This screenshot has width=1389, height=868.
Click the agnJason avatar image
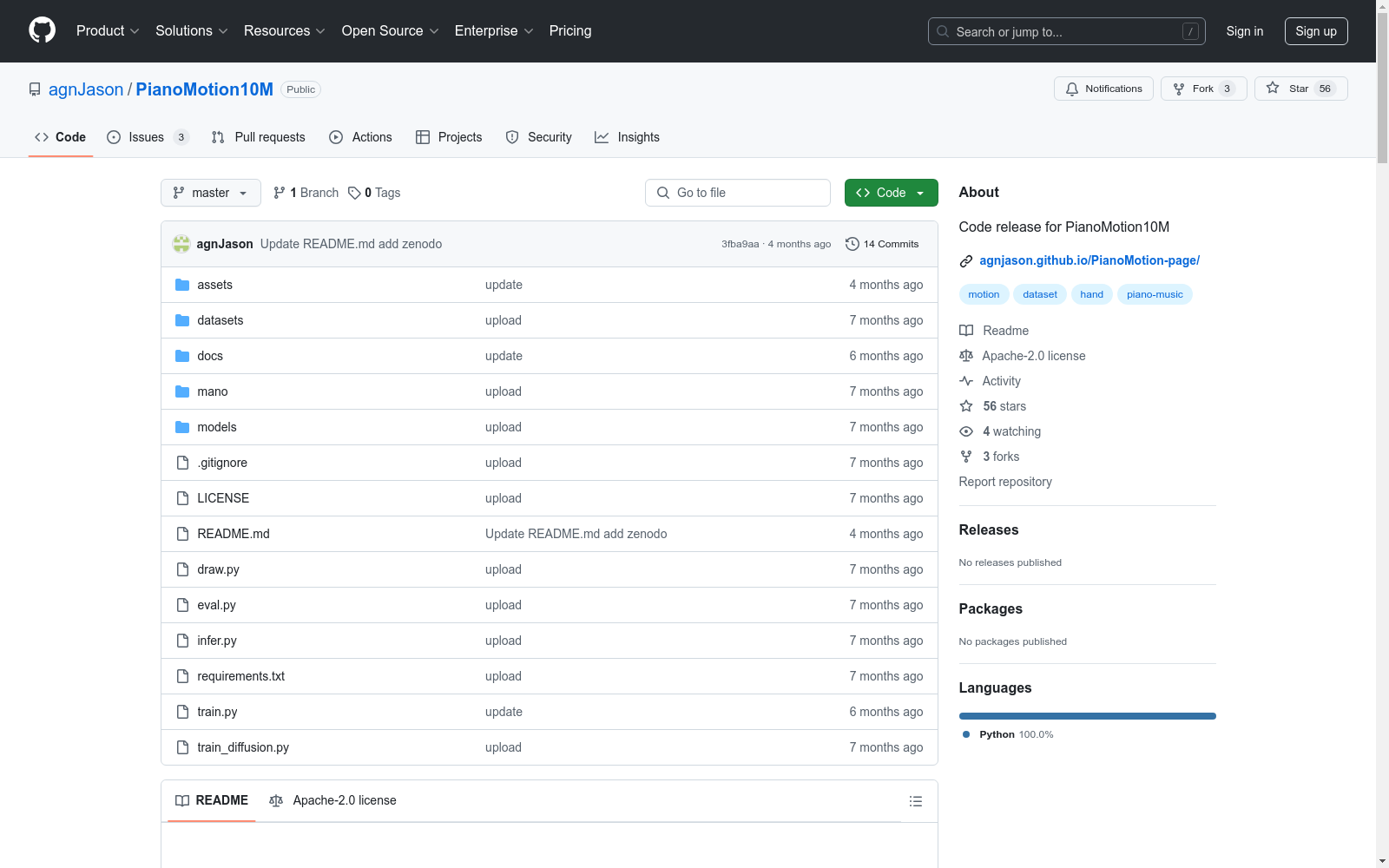coord(181,244)
